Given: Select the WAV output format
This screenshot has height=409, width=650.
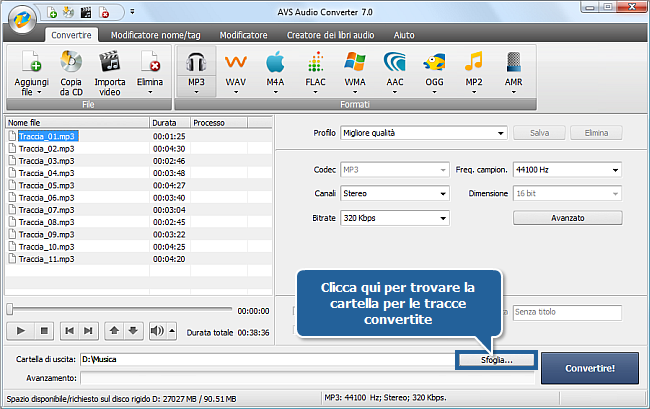Looking at the screenshot, I should [236, 63].
